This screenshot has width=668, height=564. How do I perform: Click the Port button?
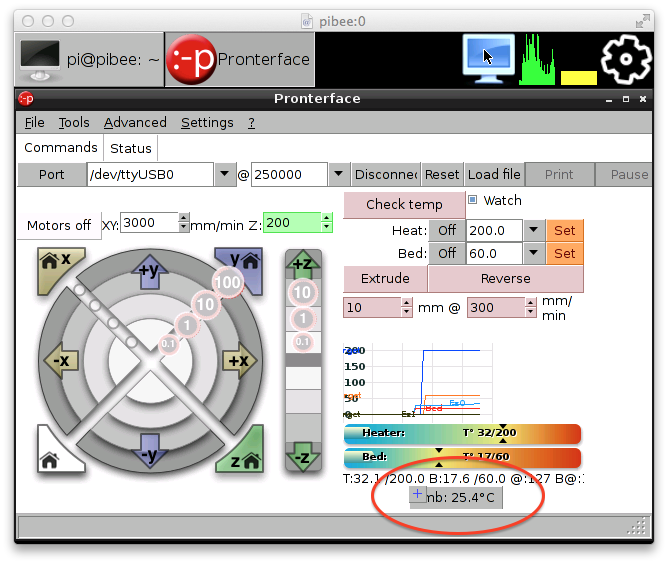point(52,174)
